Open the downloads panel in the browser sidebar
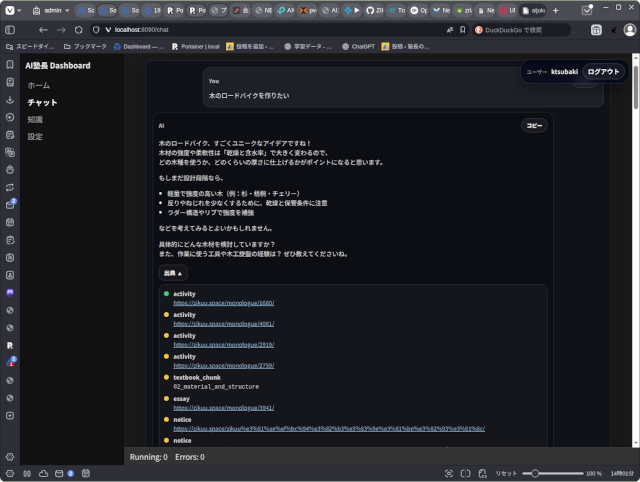Image resolution: width=640 pixels, height=482 pixels. (x=9, y=100)
